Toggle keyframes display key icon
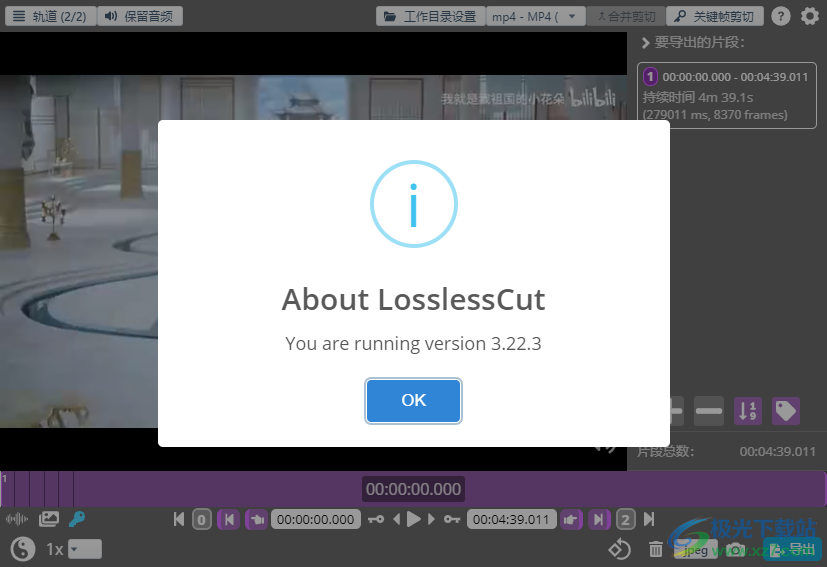Image resolution: width=827 pixels, height=567 pixels. 77,520
